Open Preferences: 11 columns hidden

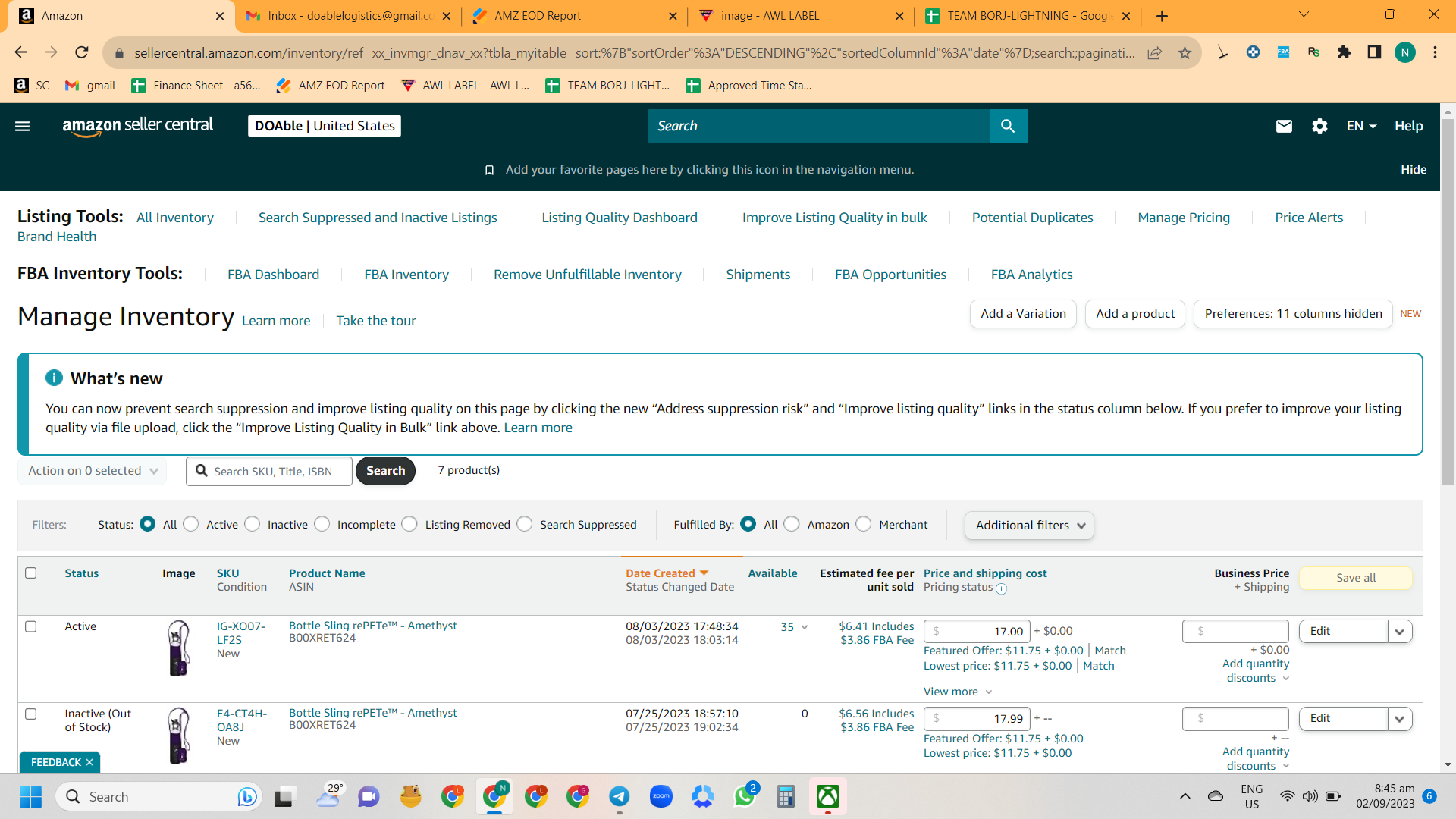click(x=1293, y=314)
